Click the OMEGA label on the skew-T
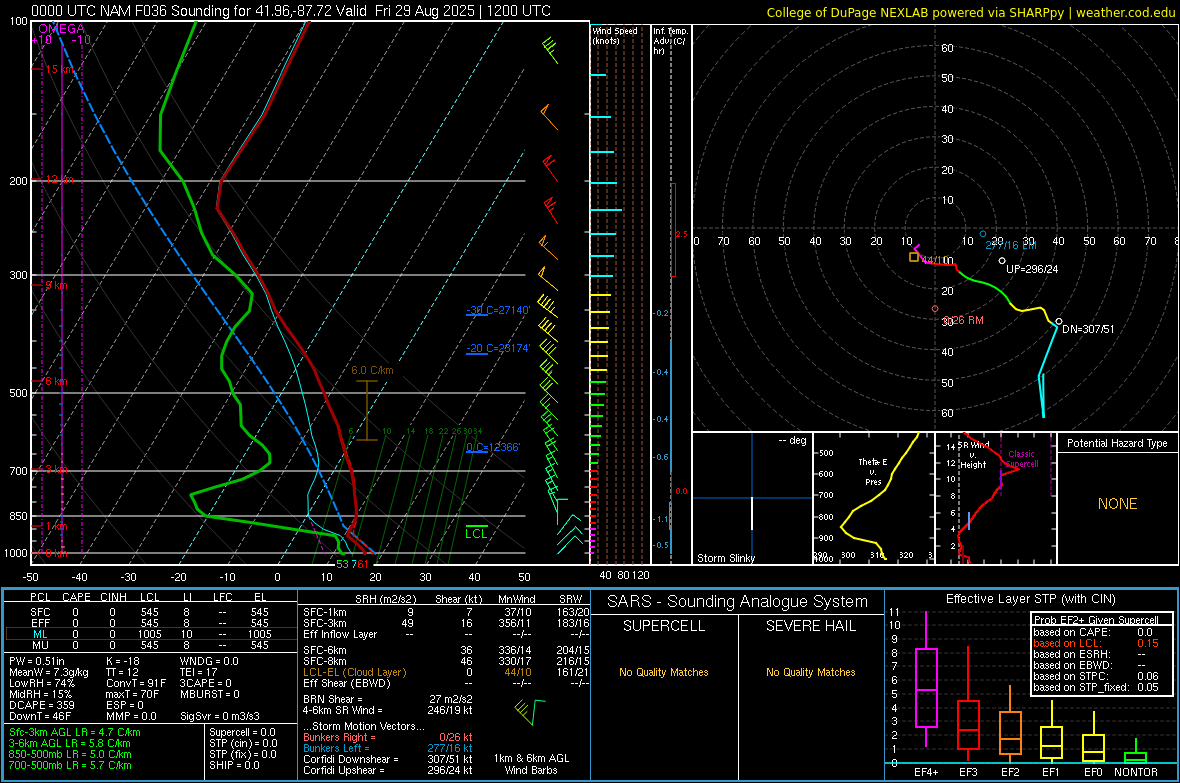Image resolution: width=1180 pixels, height=783 pixels. 62,29
